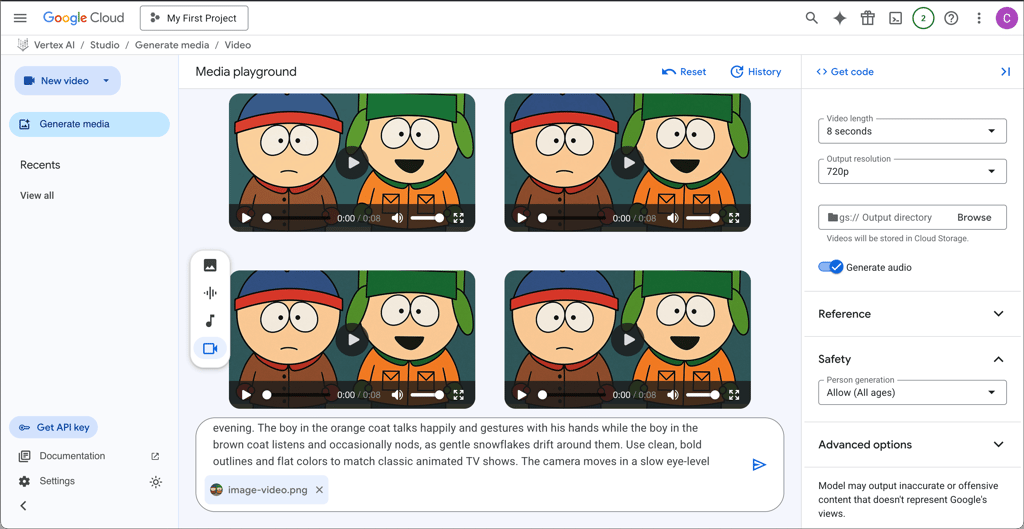The width and height of the screenshot is (1024, 529).
Task: Open Settings in the sidebar
Action: click(x=47, y=481)
